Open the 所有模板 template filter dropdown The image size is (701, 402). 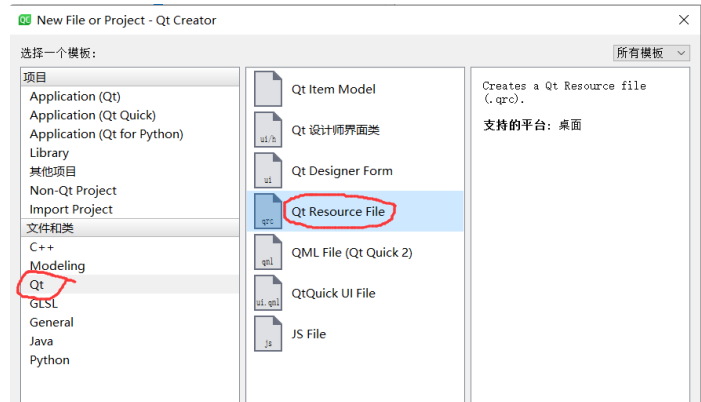[651, 53]
